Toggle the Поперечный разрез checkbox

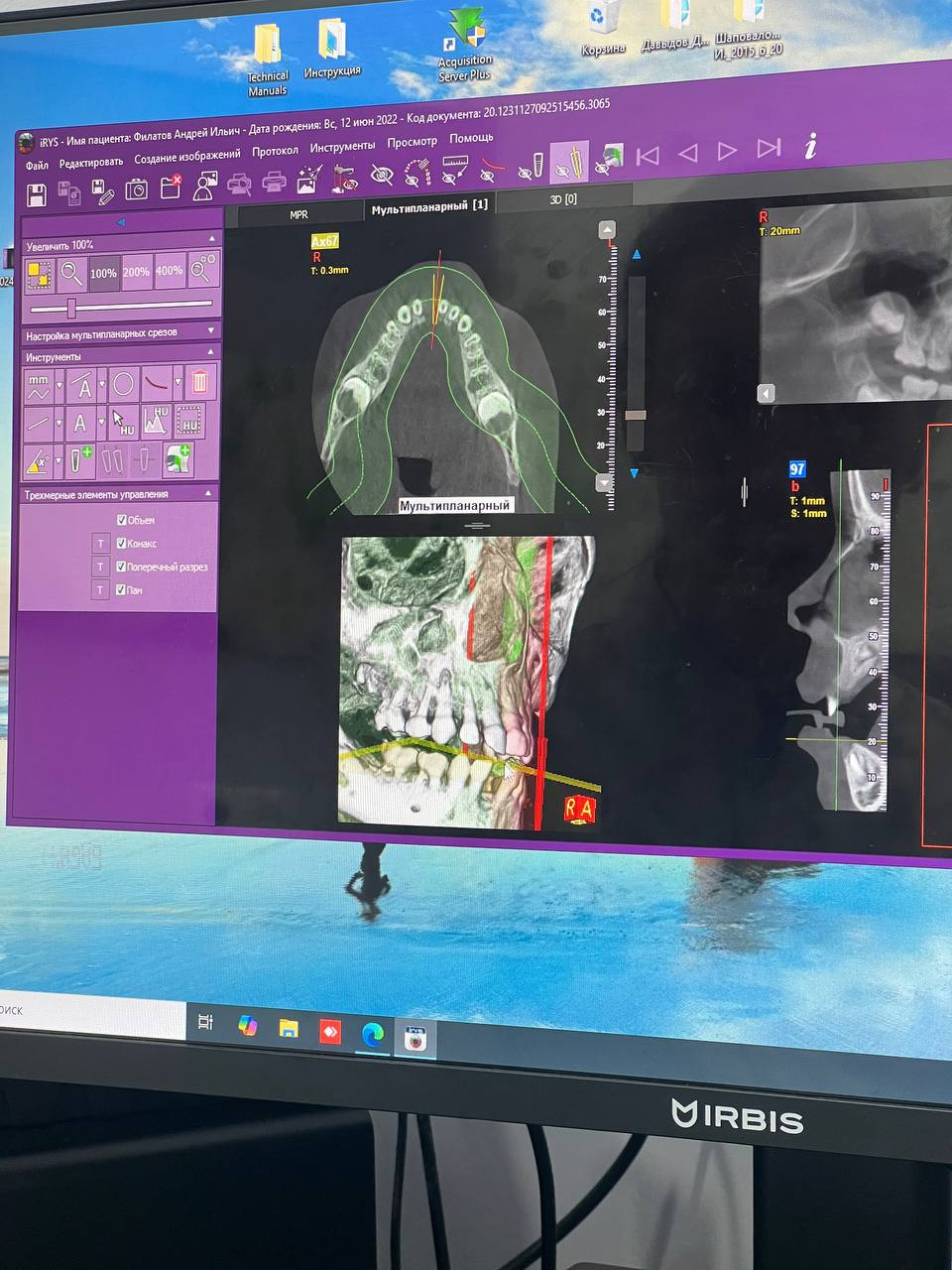[x=122, y=568]
